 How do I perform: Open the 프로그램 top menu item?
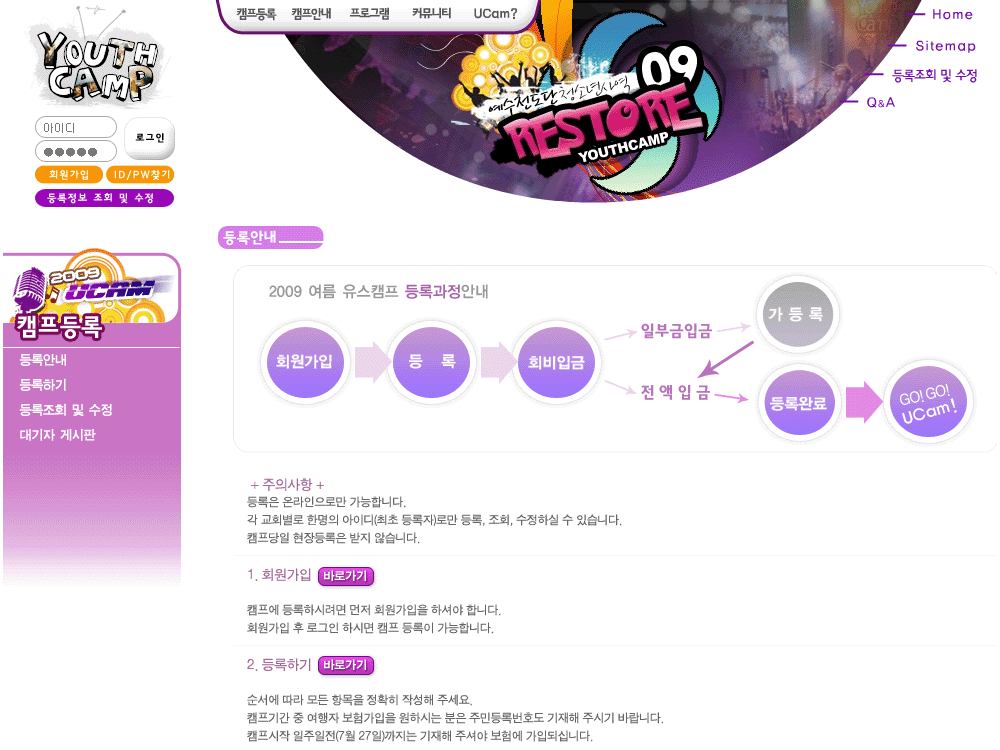point(369,13)
